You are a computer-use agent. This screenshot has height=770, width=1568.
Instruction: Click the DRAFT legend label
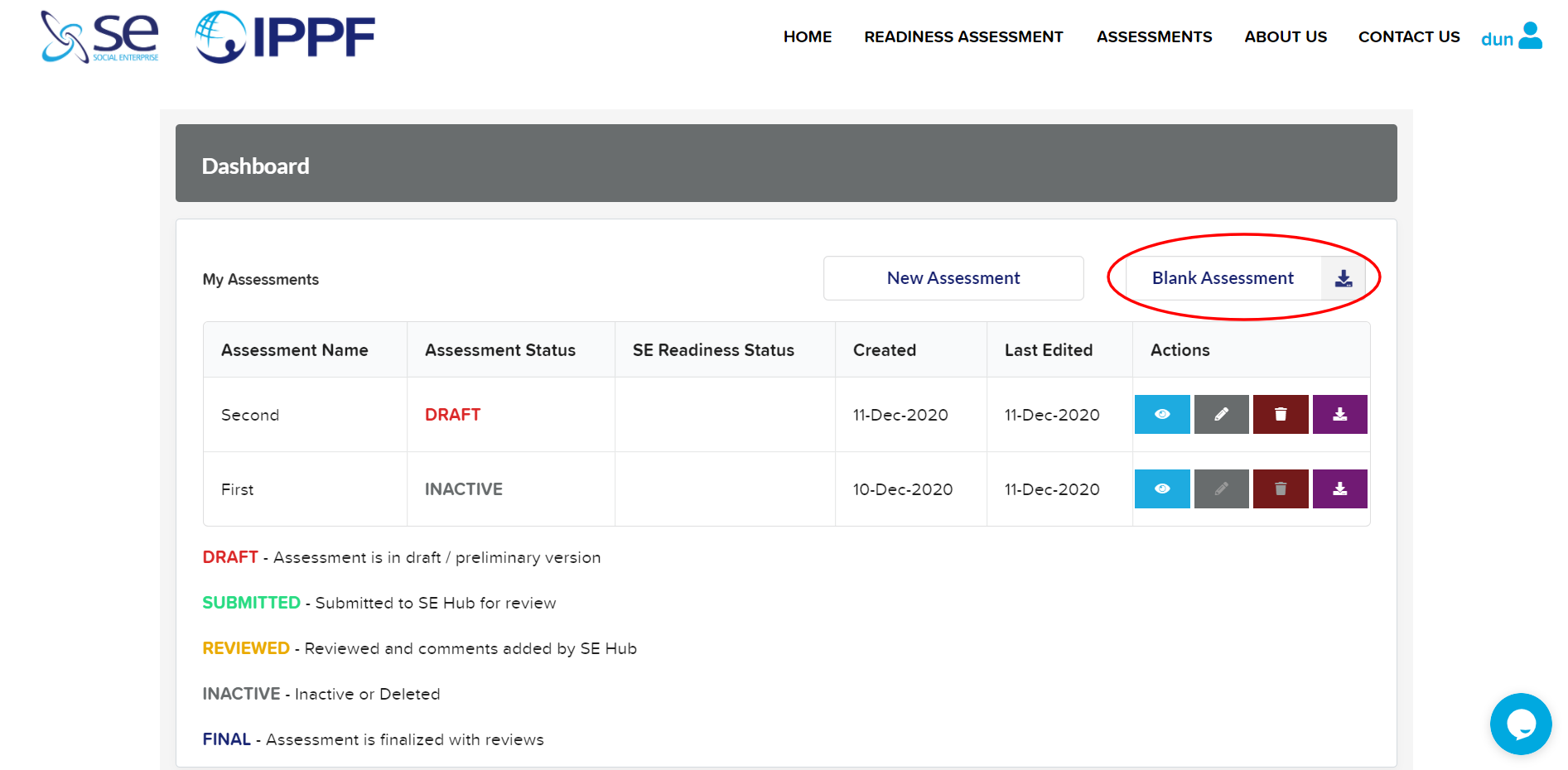pyautogui.click(x=230, y=557)
